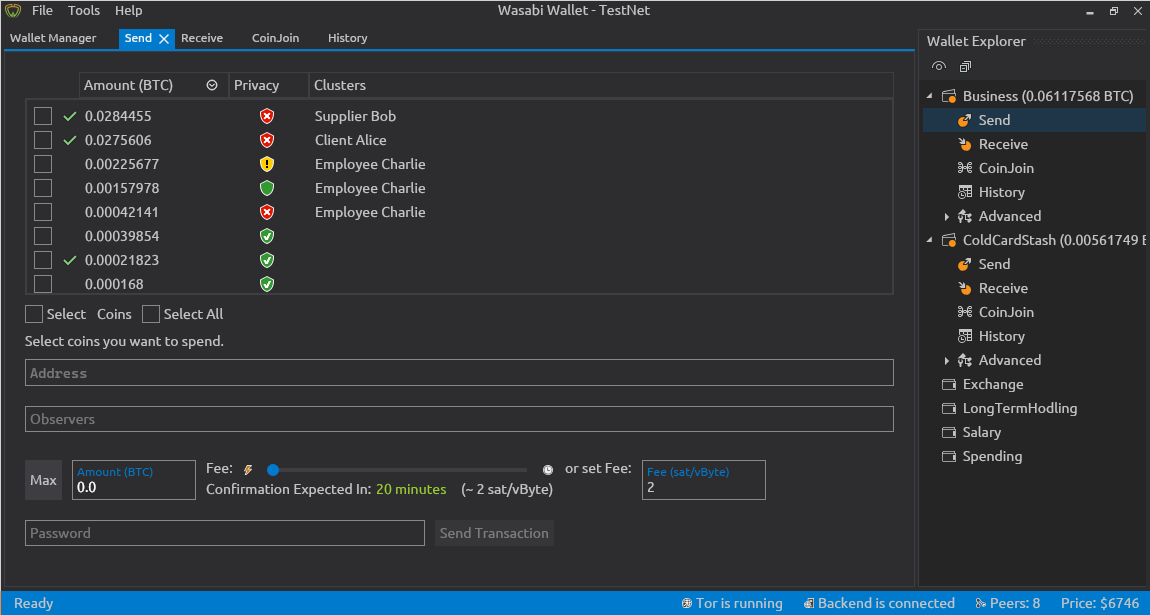Screen dimensions: 1150x615
Task: Click the green check shield for 0.00021823
Action: coord(267,260)
